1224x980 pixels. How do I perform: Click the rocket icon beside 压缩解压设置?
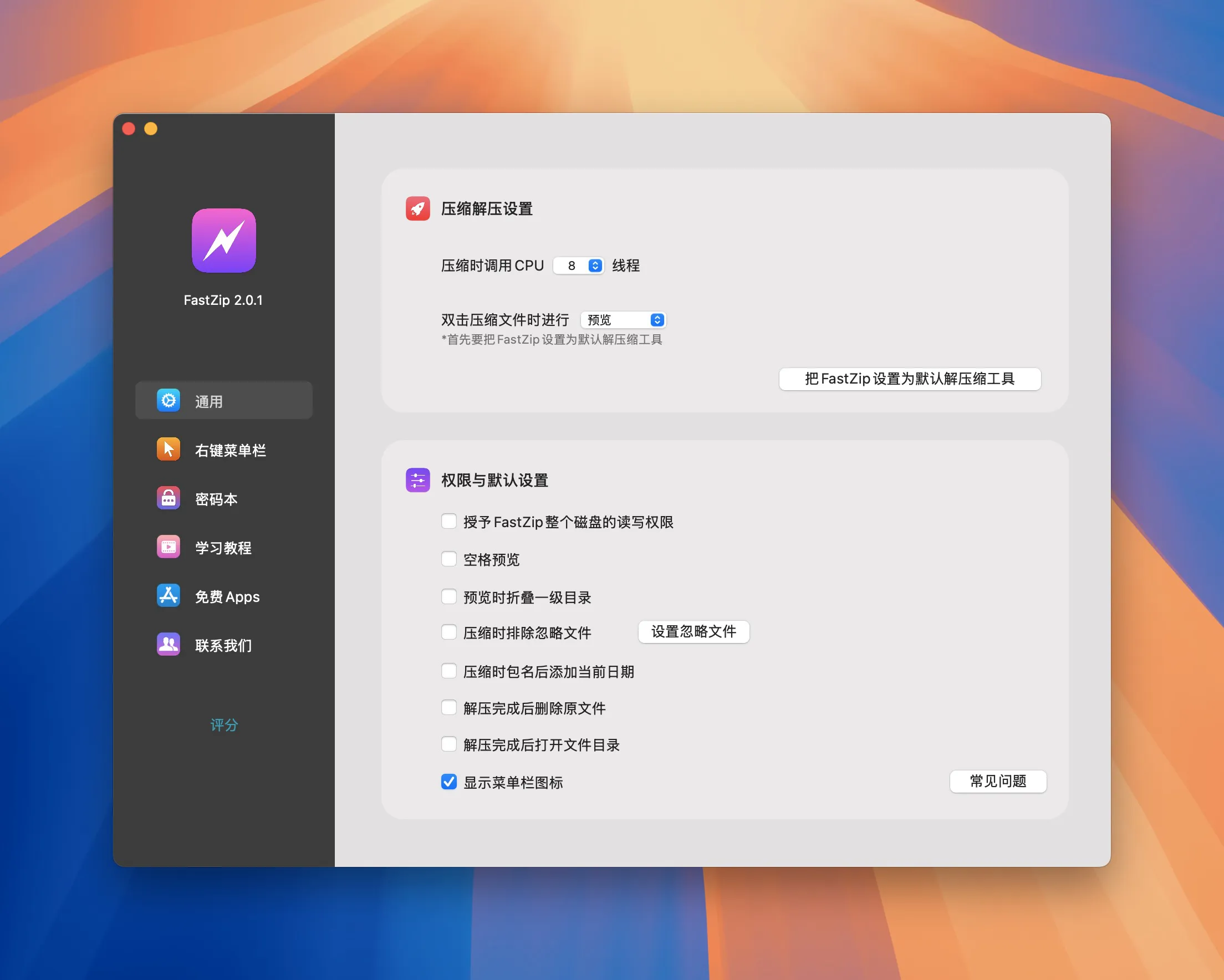point(417,209)
